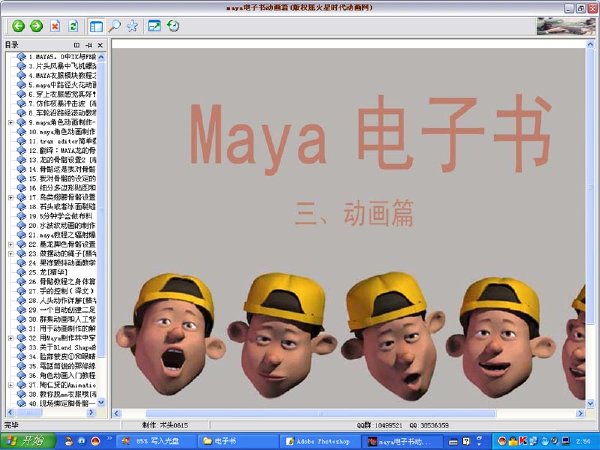The height and width of the screenshot is (450, 600).
Task: Open chapter 5 maya中路径火花动画
Action: pyautogui.click(x=62, y=85)
